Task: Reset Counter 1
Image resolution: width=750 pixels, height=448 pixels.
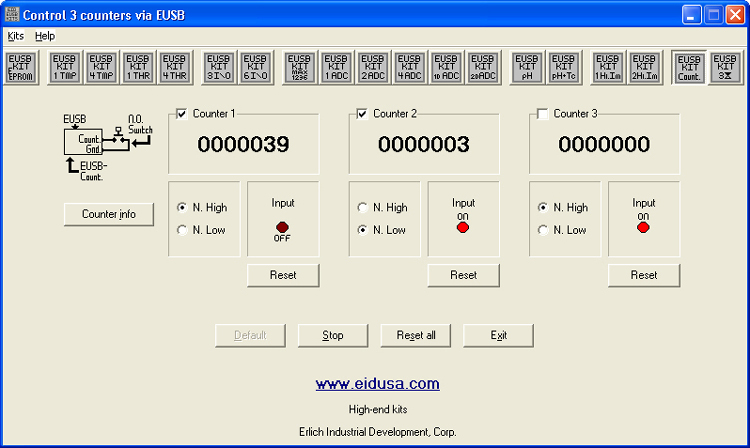Action: click(283, 275)
